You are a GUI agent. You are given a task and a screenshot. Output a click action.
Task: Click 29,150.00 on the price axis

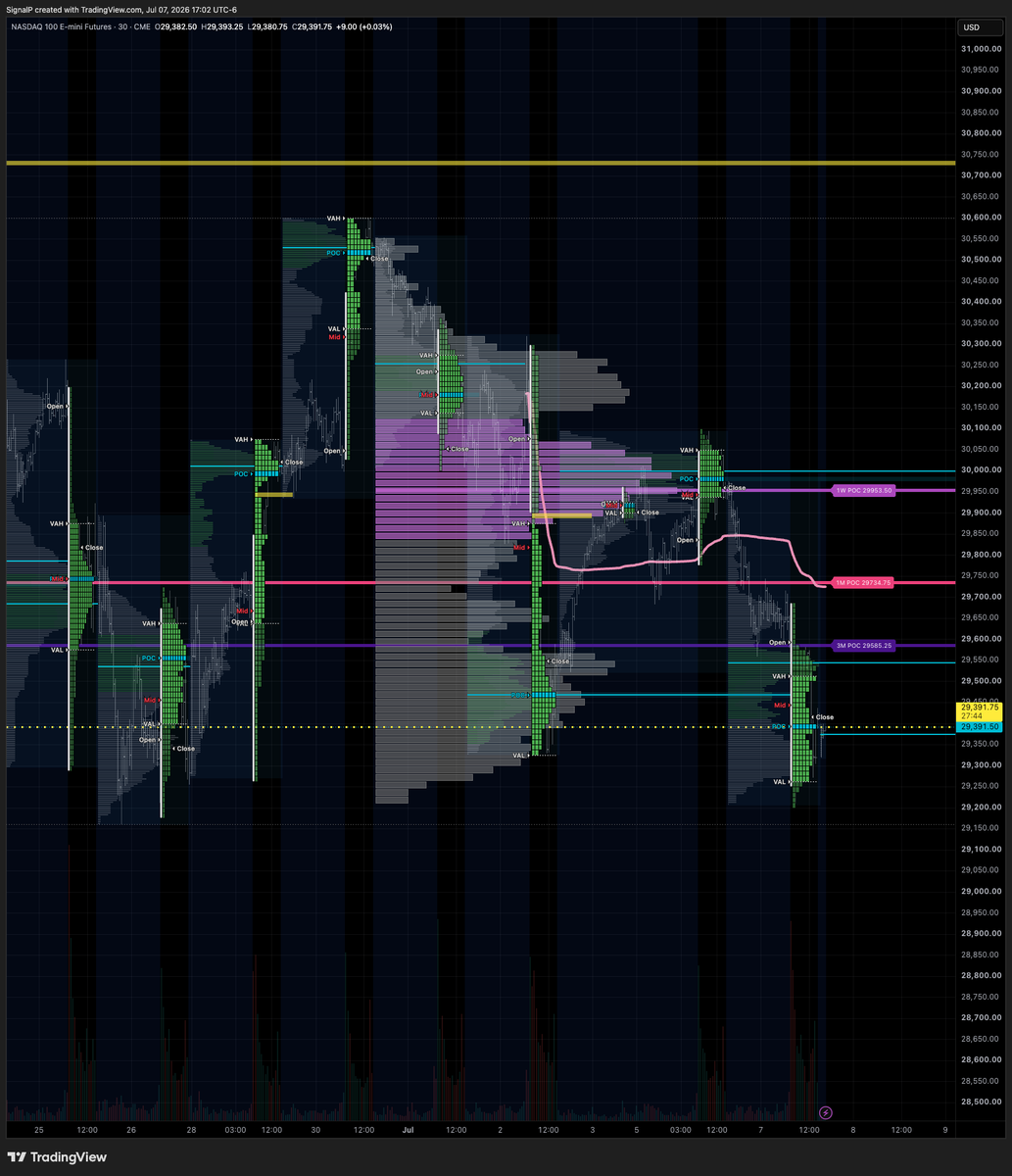[980, 828]
